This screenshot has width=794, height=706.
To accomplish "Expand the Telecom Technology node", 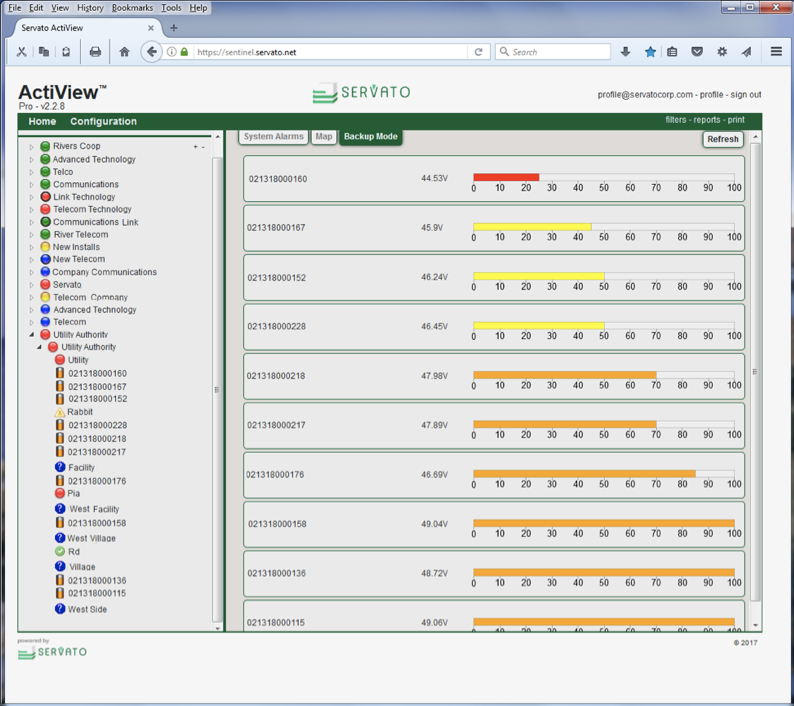I will coord(31,210).
